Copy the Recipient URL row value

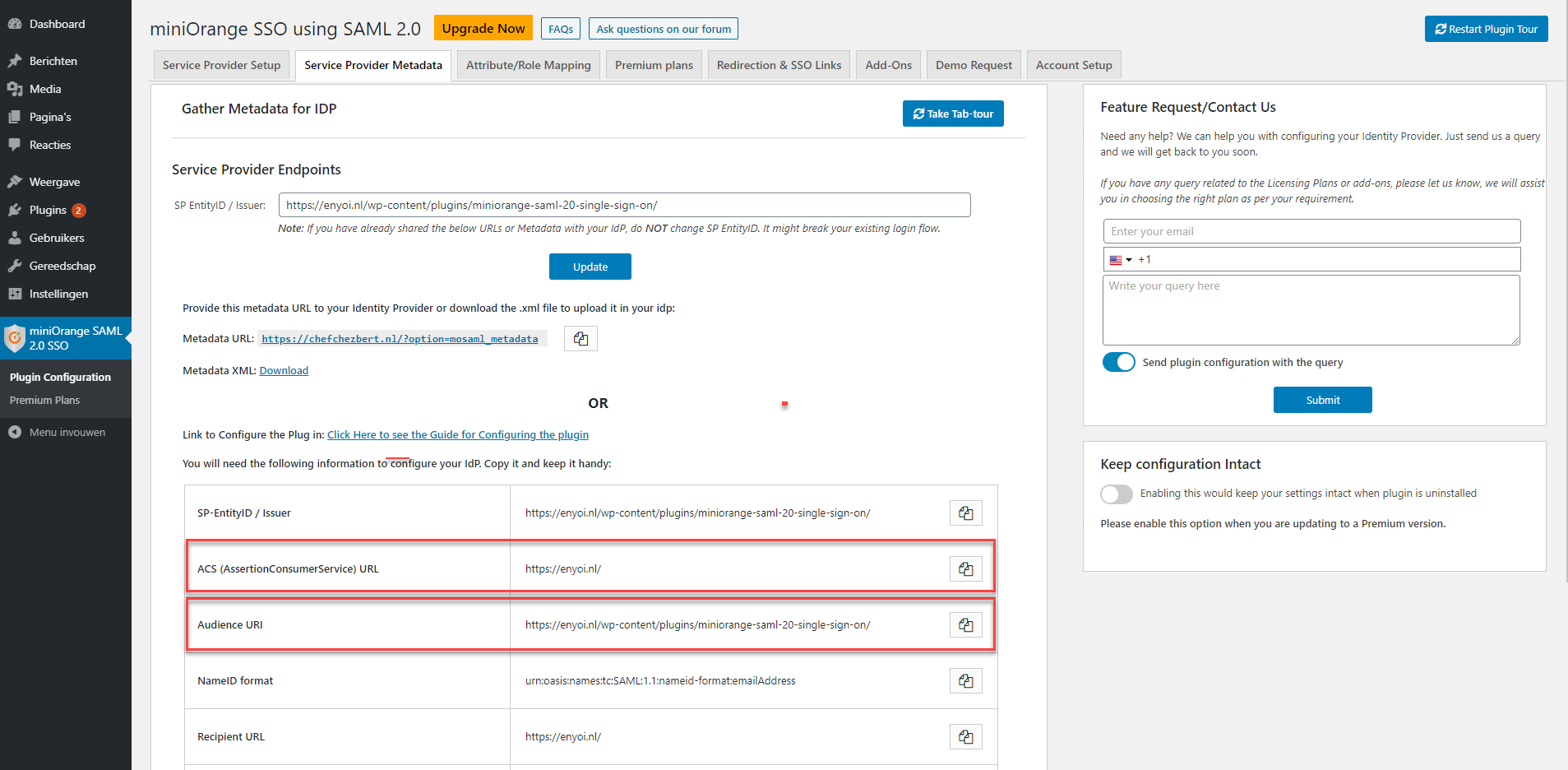966,737
